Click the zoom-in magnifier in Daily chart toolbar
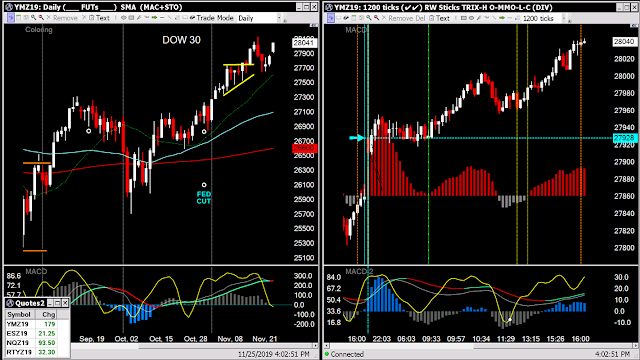Image resolution: width=640 pixels, height=360 pixels. (33, 18)
